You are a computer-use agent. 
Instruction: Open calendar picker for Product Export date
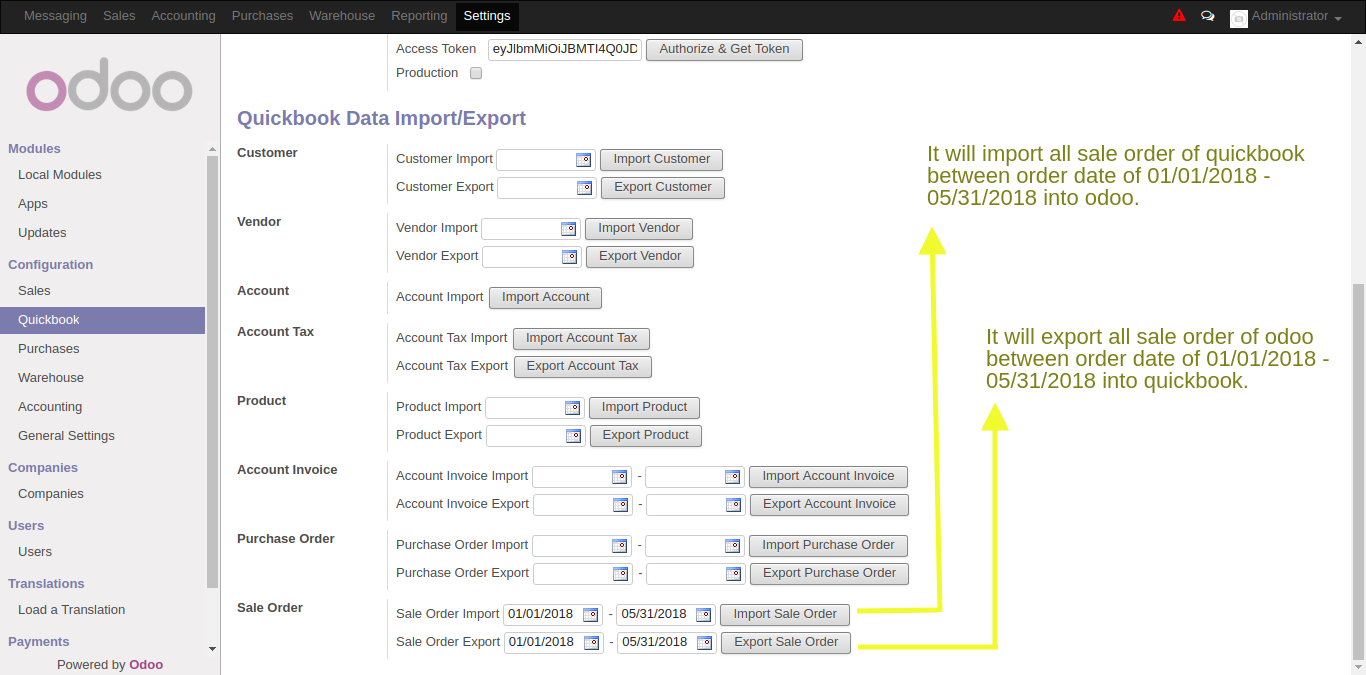coord(573,436)
